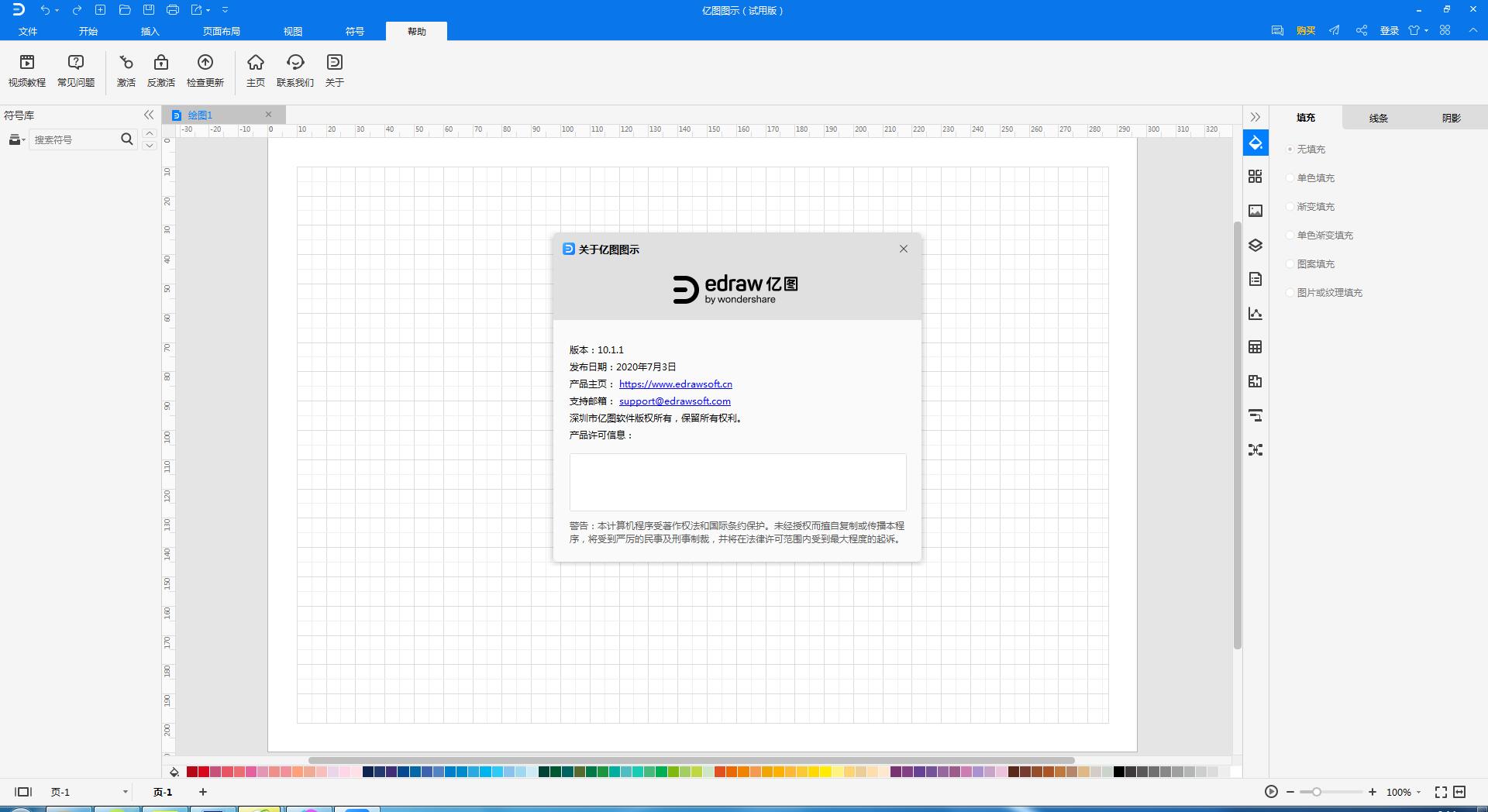Click the Check for Updates icon
This screenshot has height=812, width=1488.
click(x=205, y=63)
